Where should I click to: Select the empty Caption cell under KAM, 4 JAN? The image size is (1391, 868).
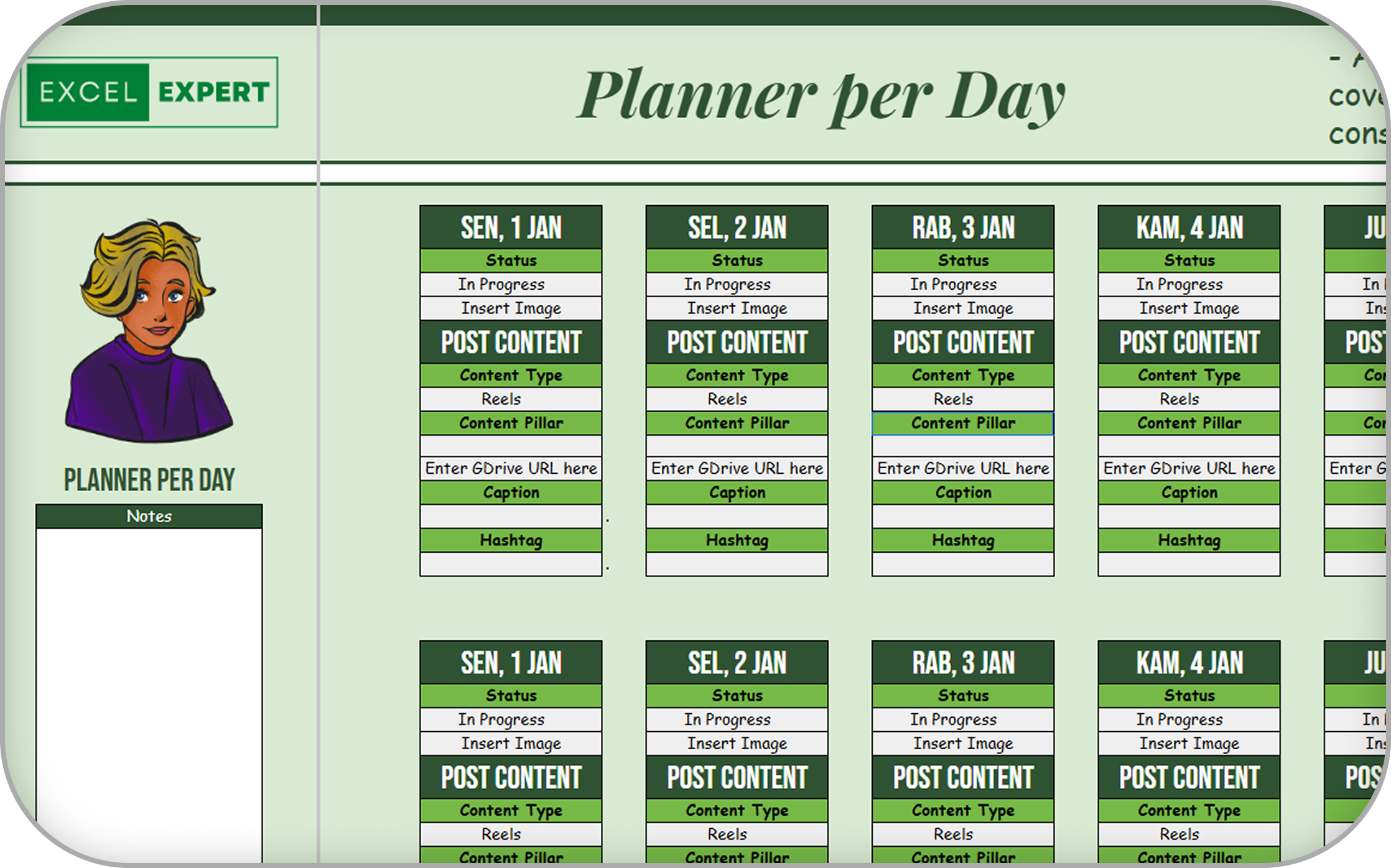pyautogui.click(x=1188, y=516)
